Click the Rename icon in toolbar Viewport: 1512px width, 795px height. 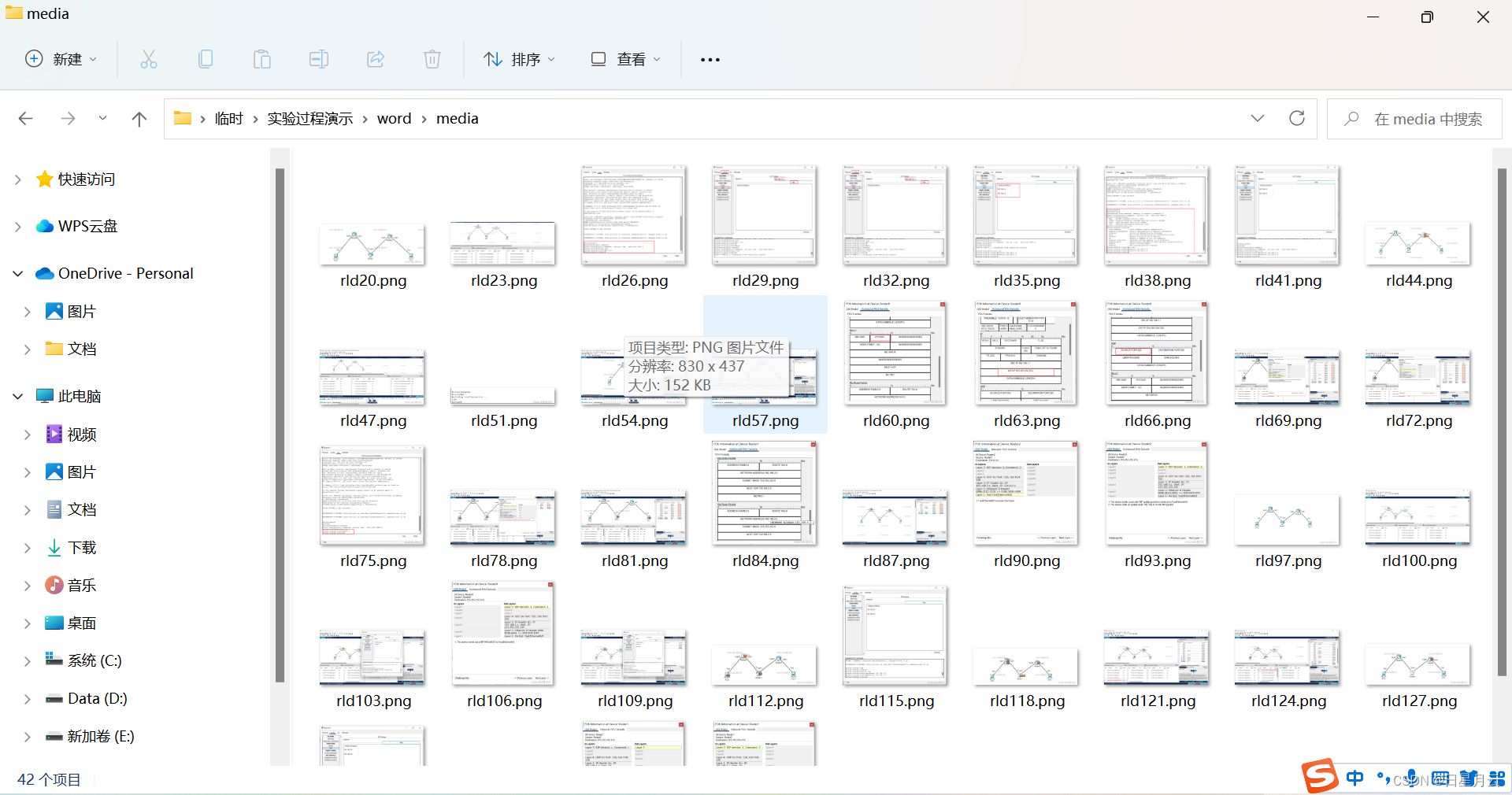(x=319, y=59)
